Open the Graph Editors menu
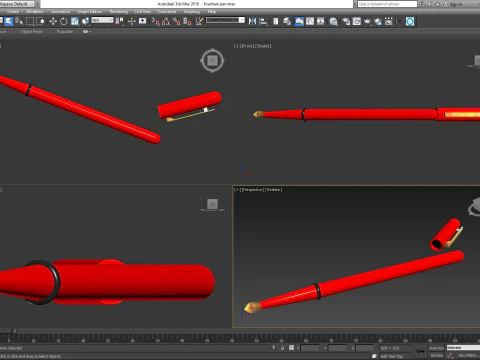 point(90,12)
